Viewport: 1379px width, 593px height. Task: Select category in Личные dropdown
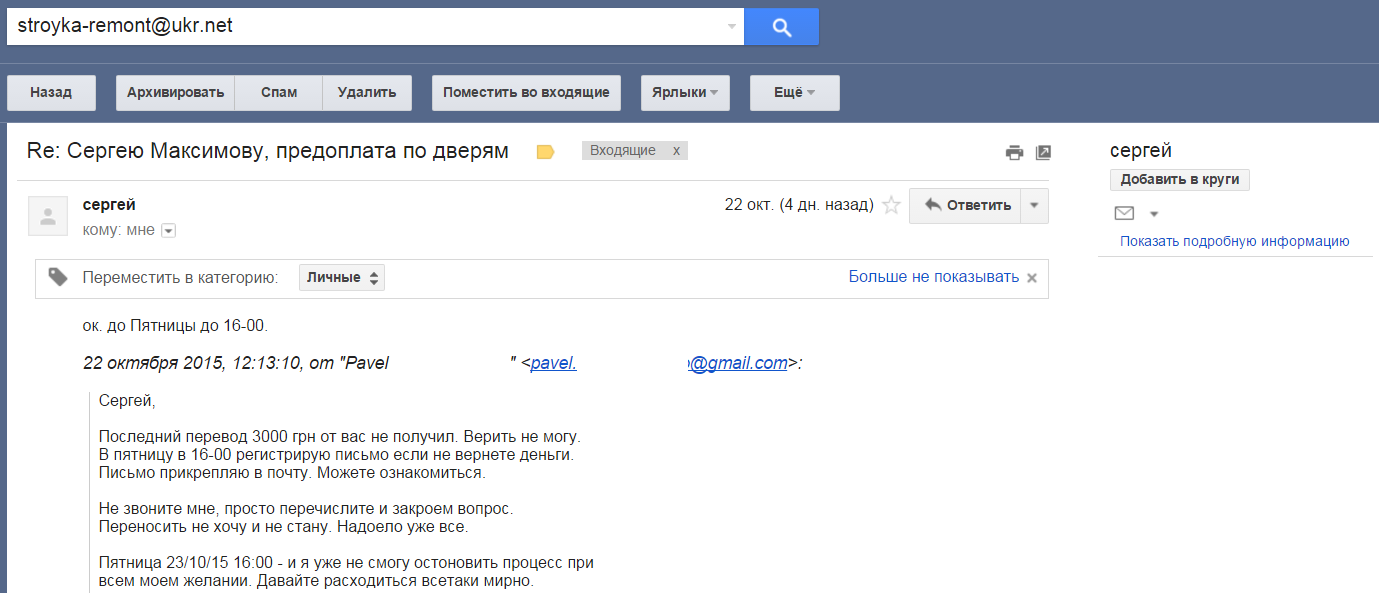(341, 278)
